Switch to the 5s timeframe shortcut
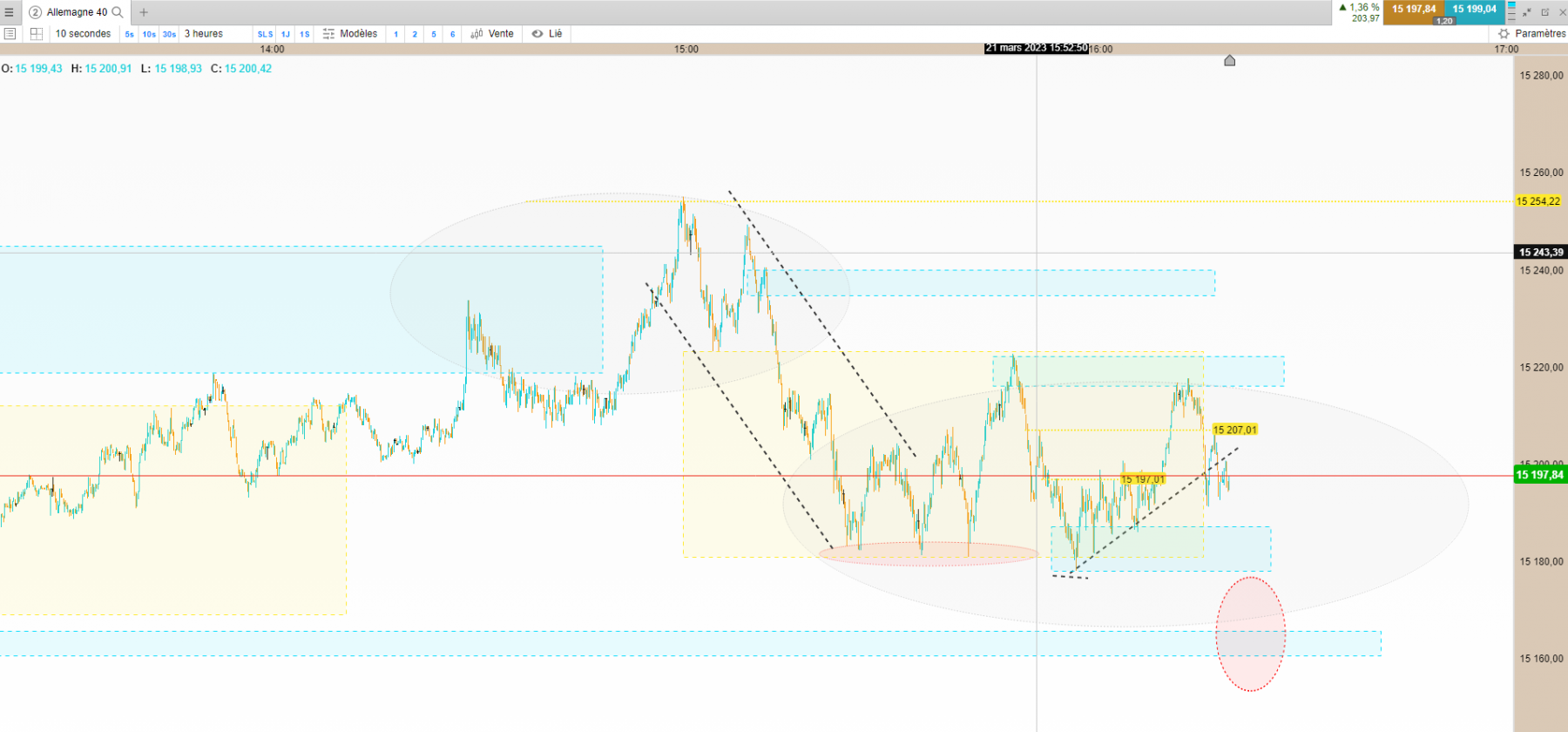 pyautogui.click(x=130, y=34)
